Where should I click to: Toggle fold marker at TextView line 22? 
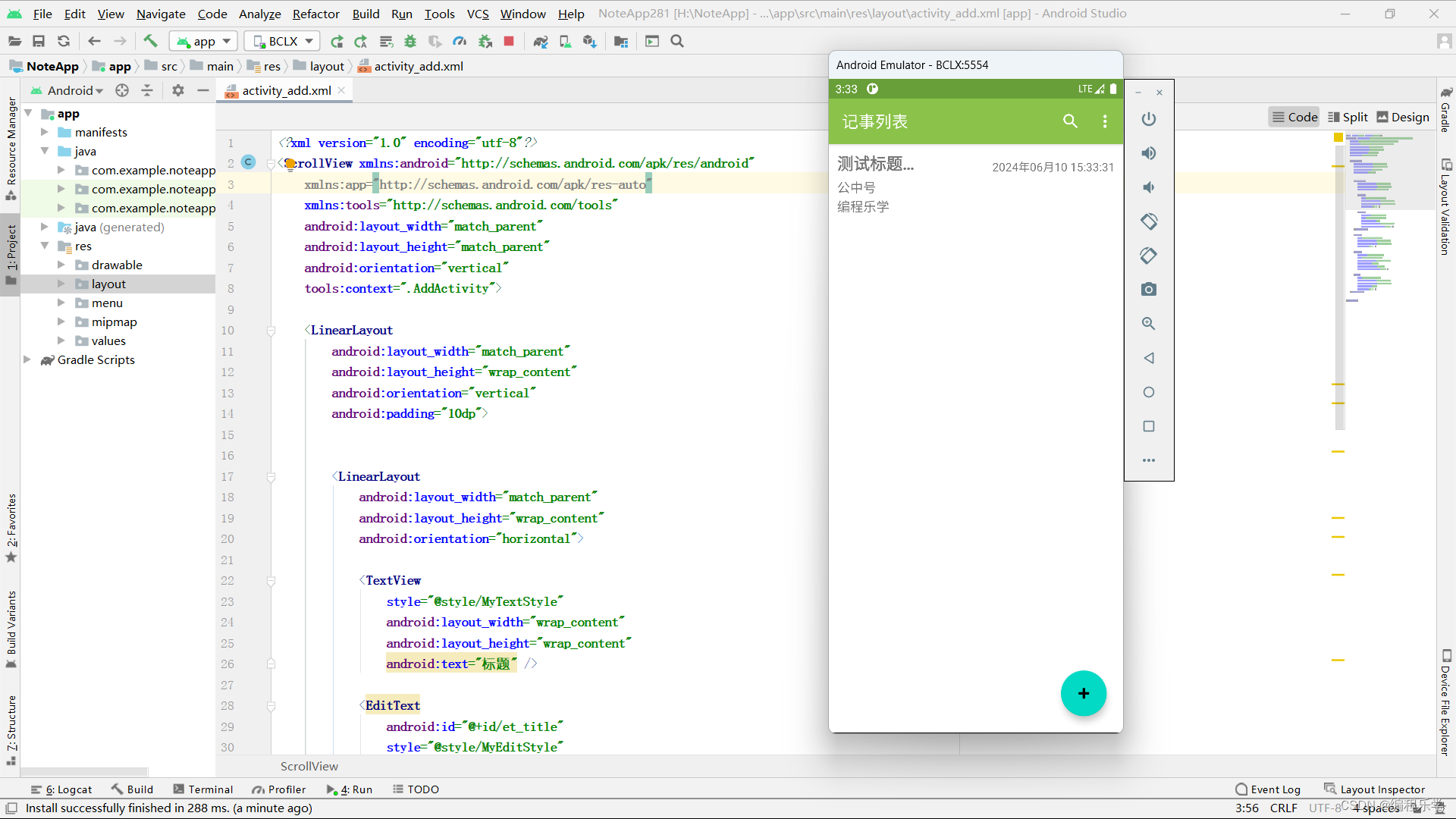pyautogui.click(x=271, y=581)
